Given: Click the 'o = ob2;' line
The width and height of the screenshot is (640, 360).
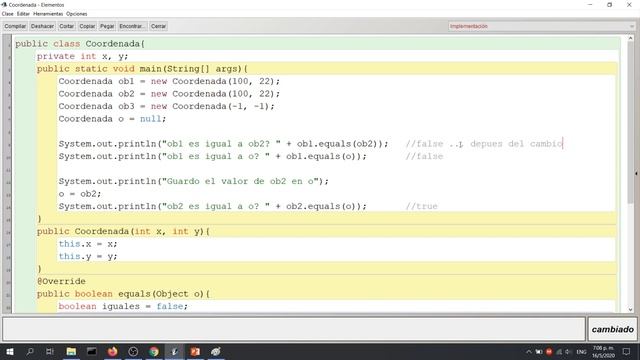Looking at the screenshot, I should pyautogui.click(x=80, y=194).
